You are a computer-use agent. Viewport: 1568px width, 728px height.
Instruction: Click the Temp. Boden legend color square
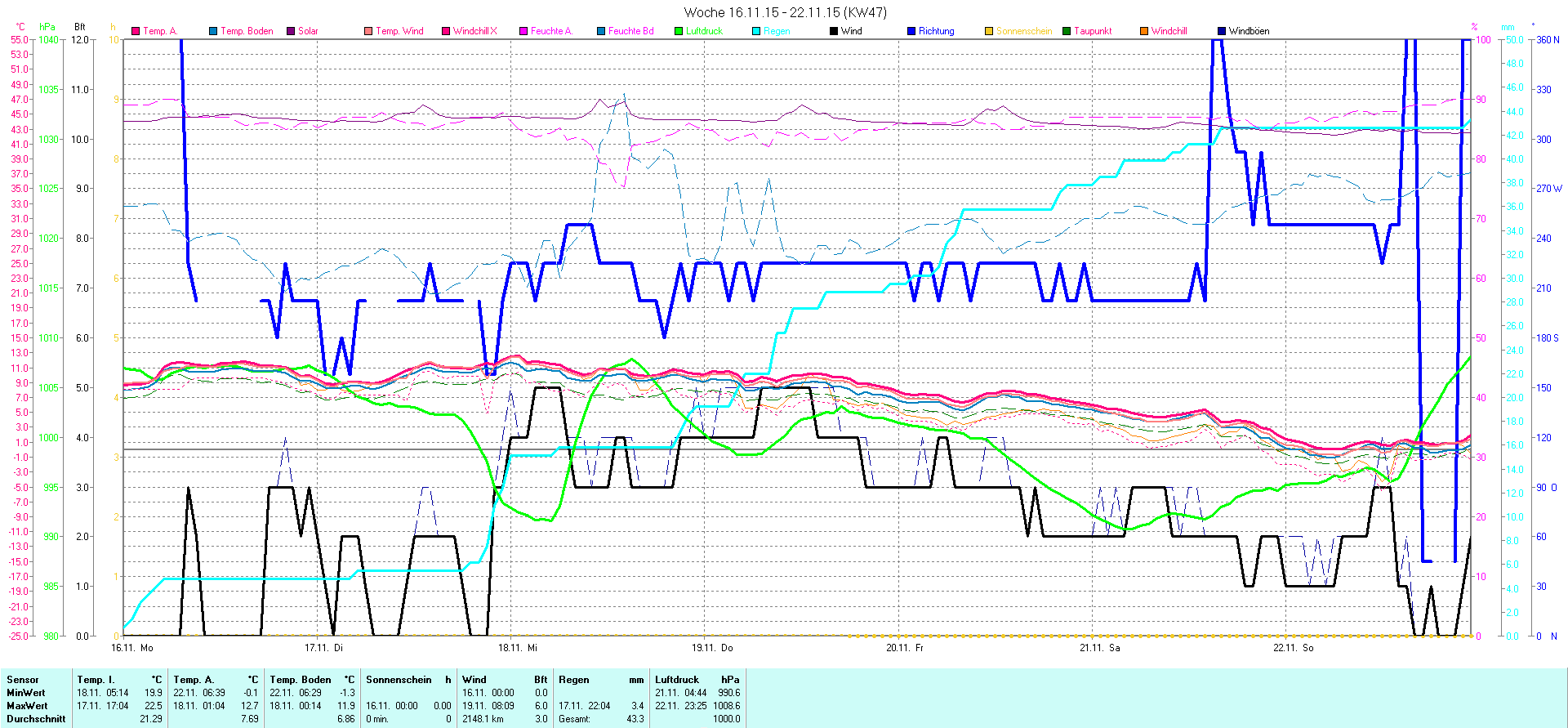(x=213, y=31)
